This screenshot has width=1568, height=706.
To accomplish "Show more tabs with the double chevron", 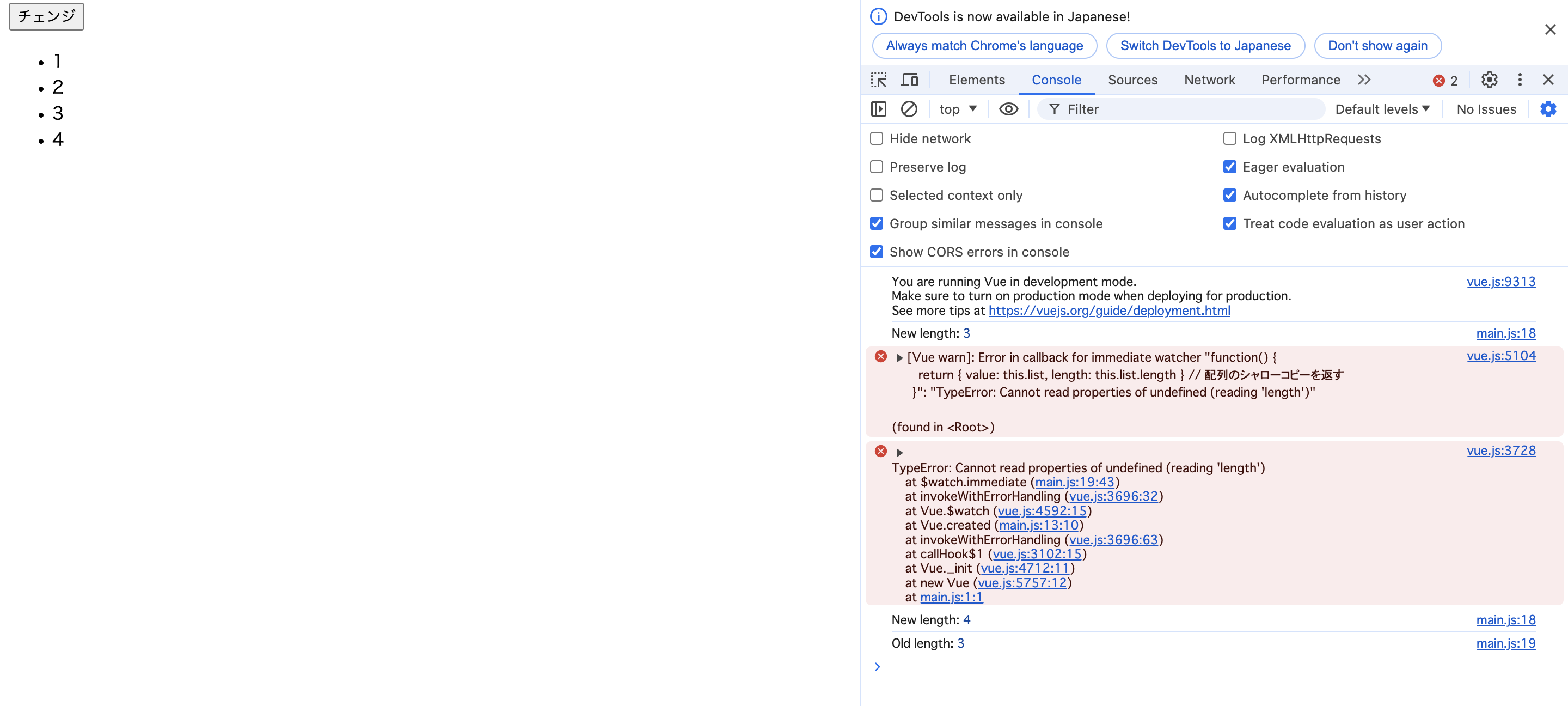I will pos(1364,80).
